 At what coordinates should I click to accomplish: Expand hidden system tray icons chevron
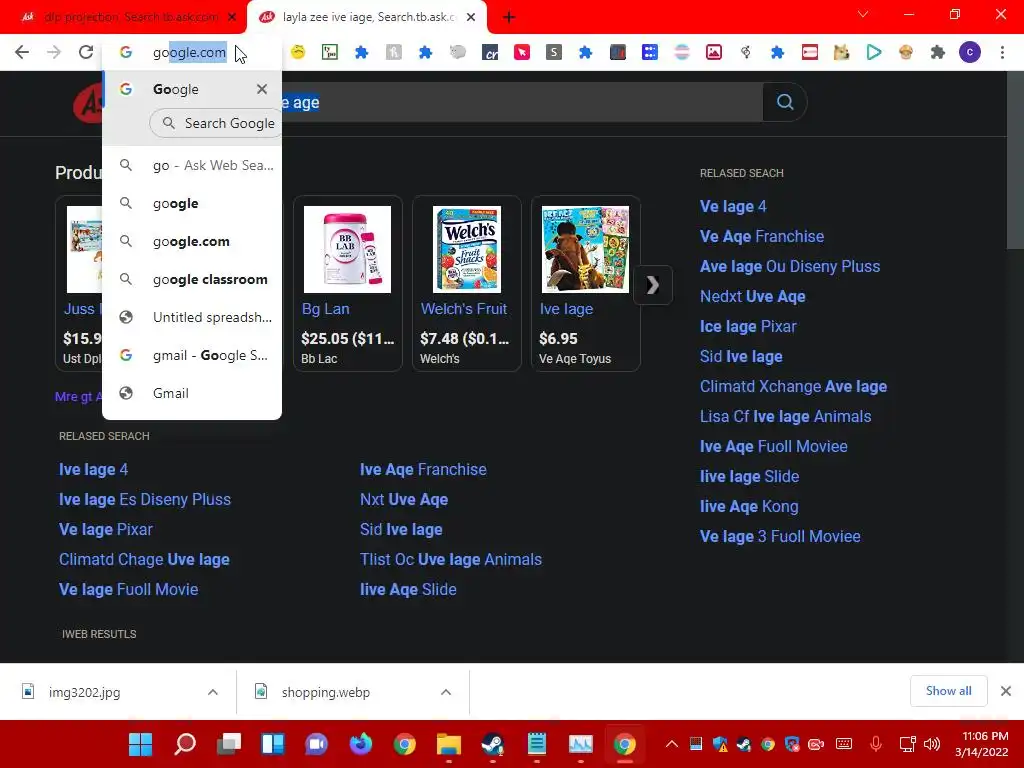671,744
